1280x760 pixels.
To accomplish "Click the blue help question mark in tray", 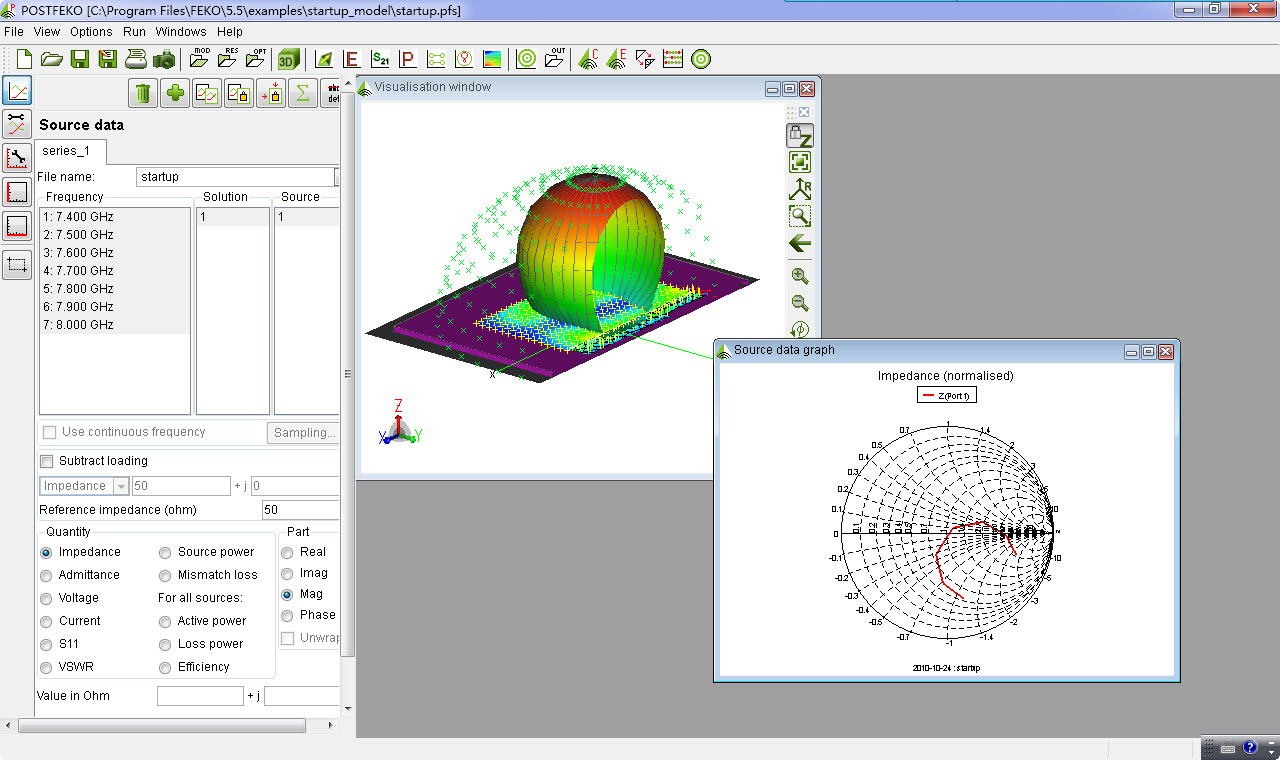I will pos(1250,748).
